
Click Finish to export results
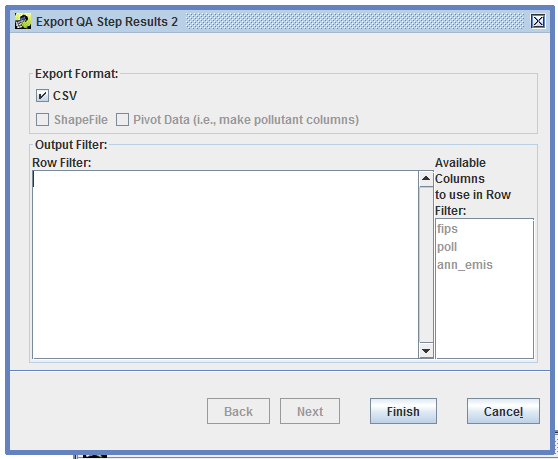(x=403, y=411)
